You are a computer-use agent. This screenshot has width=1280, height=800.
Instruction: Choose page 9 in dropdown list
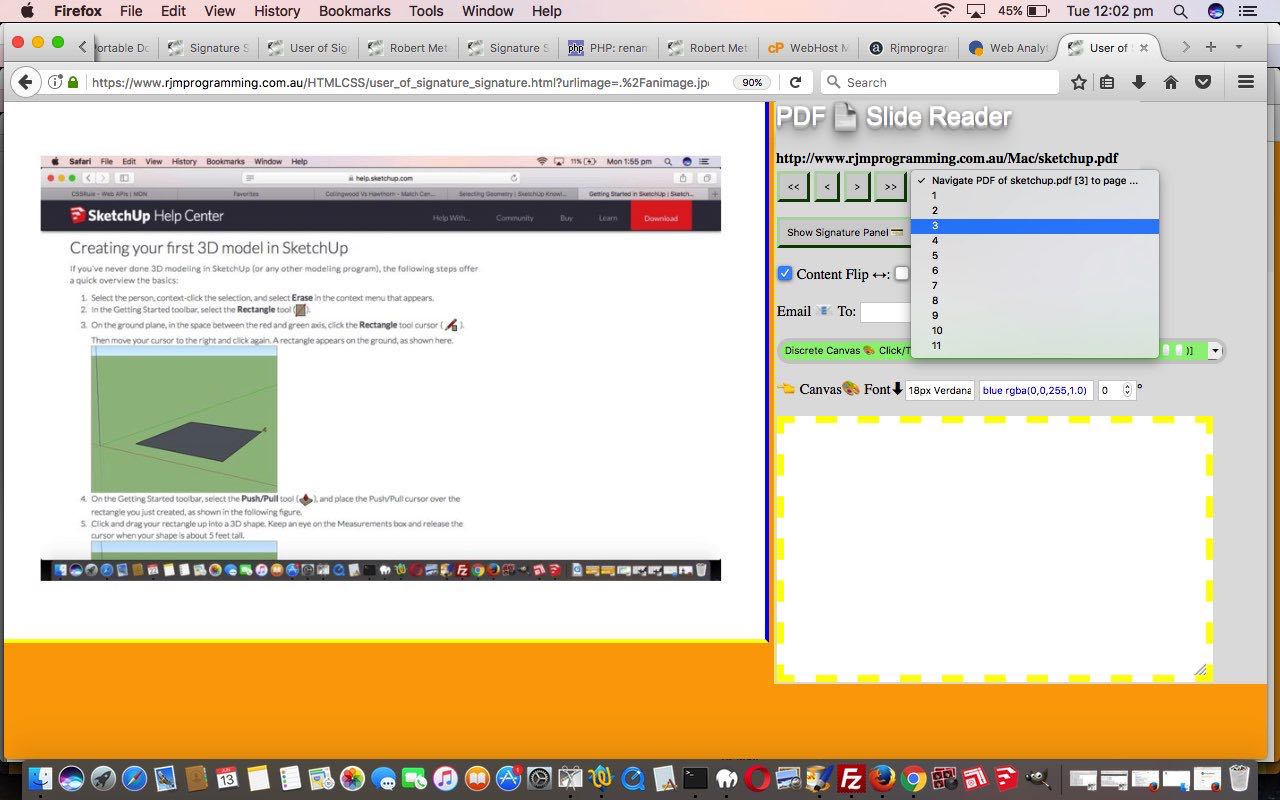(x=1035, y=316)
